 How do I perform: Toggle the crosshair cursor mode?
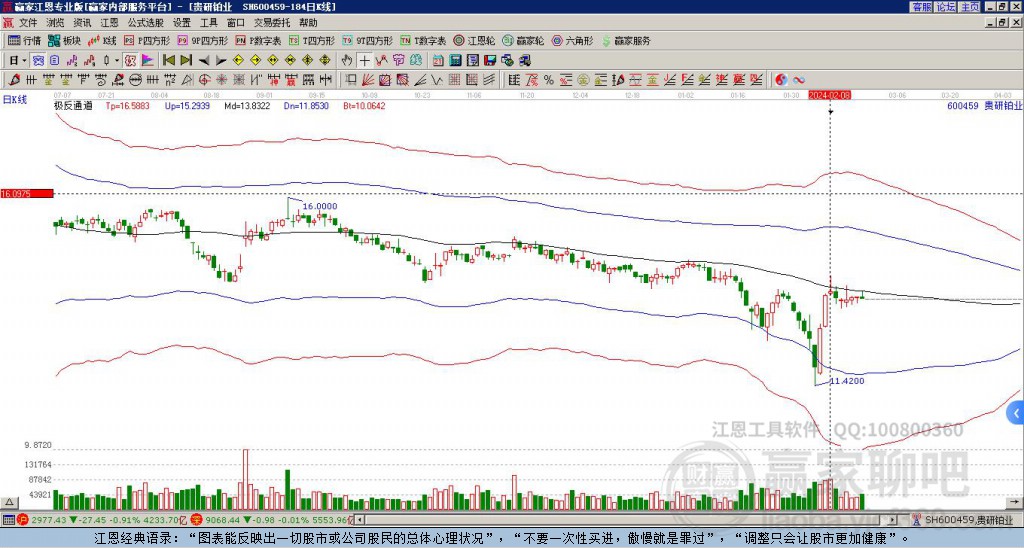point(364,60)
